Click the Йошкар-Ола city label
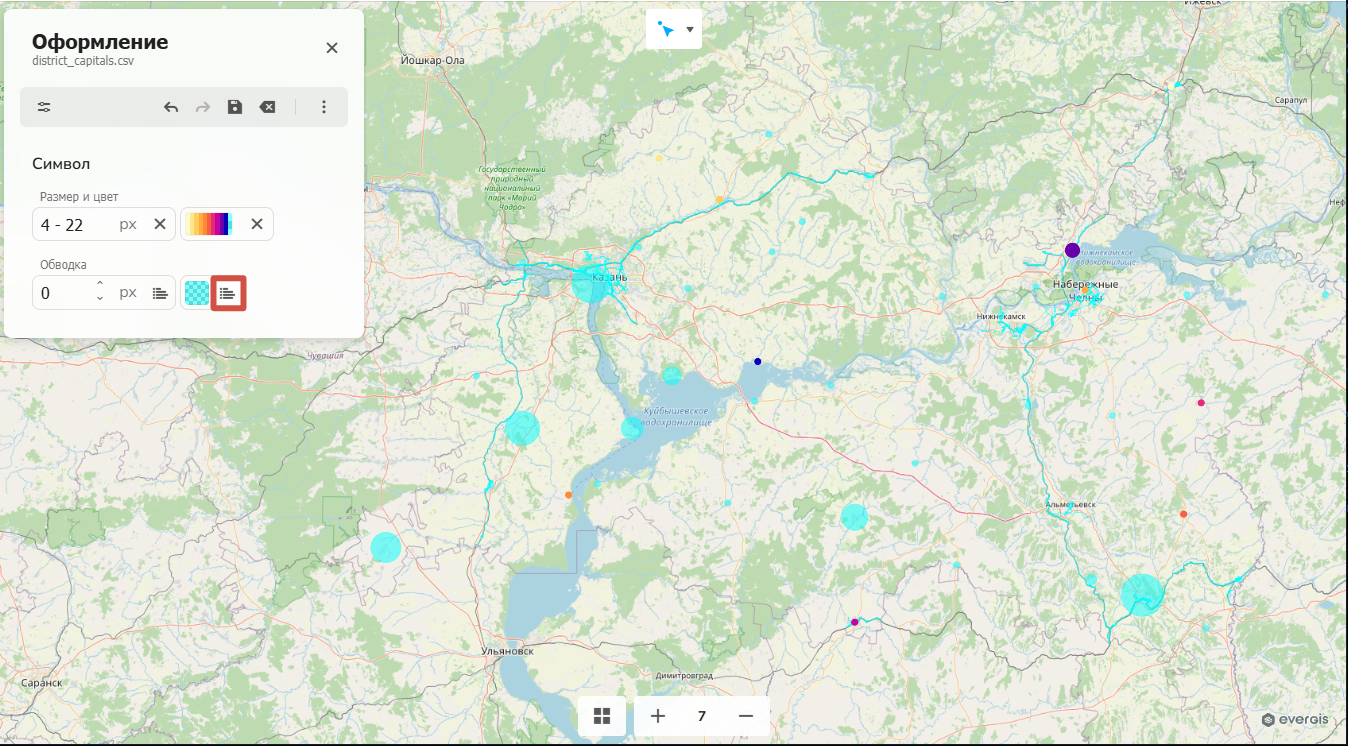The height and width of the screenshot is (746, 1348). click(432, 60)
